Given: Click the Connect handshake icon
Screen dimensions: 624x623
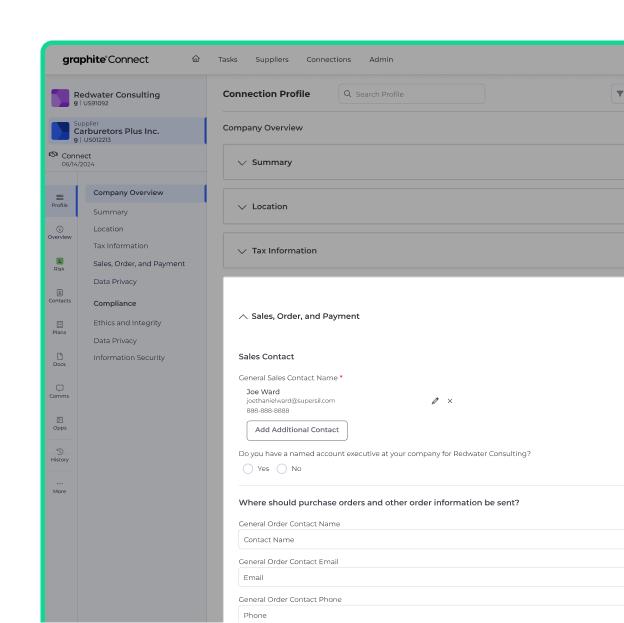Looking at the screenshot, I should 53,154.
